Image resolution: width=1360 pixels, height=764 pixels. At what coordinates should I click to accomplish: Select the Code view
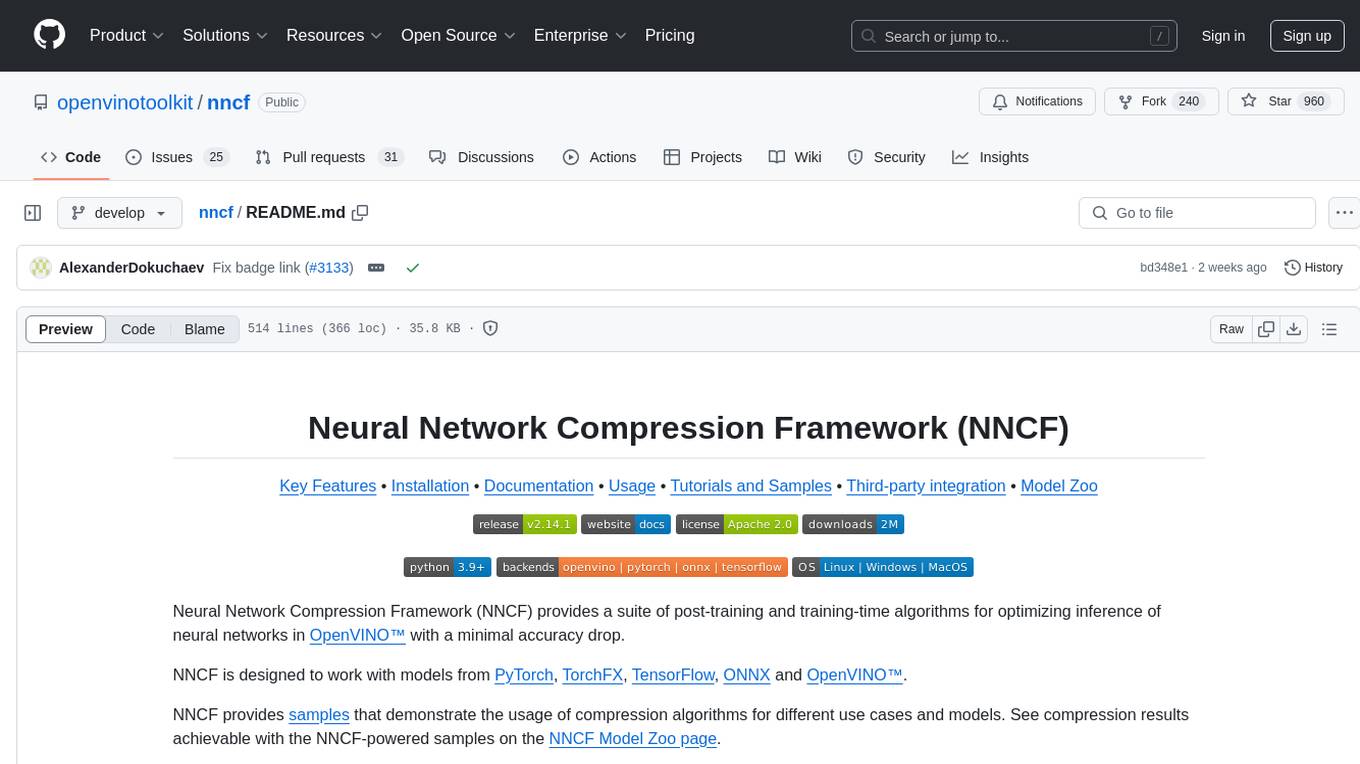coord(138,329)
